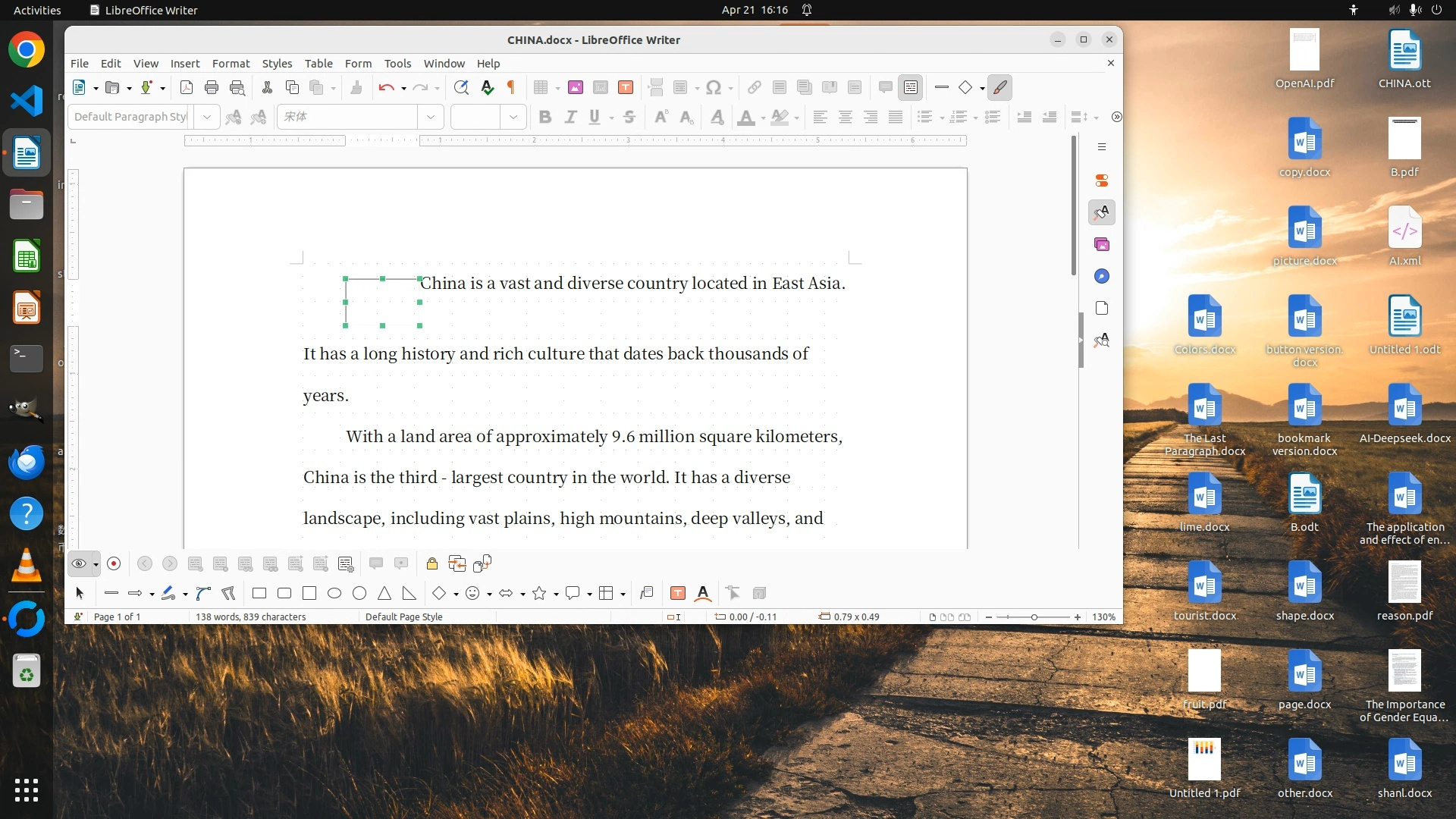Click the Rectangle drawing tool

259,593
